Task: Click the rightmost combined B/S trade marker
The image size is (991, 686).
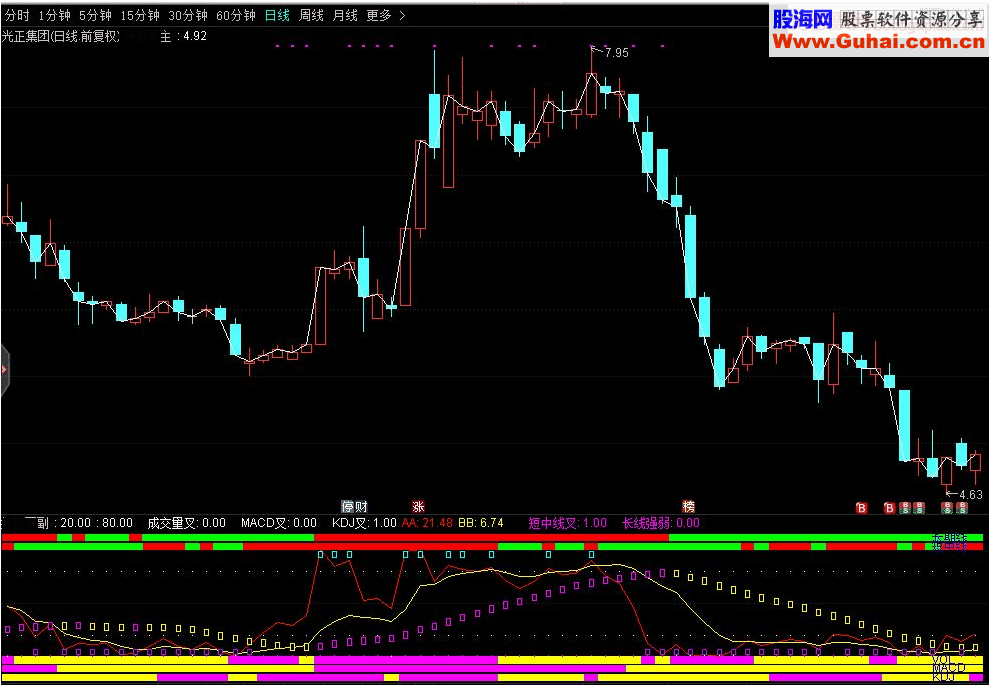Action: coord(962,507)
